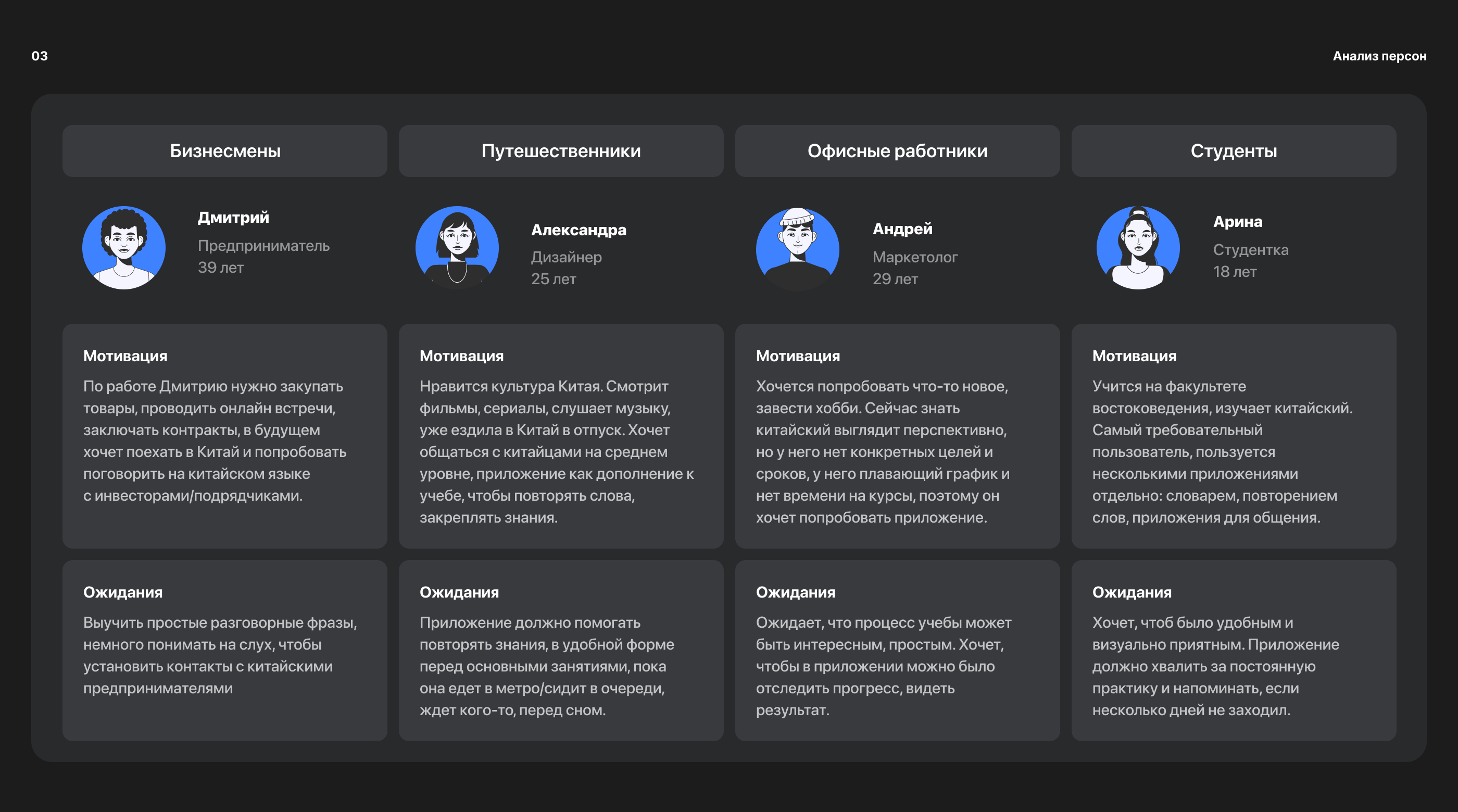Click Дмитрий's curly-haired avatar
The image size is (1458, 812).
tap(123, 248)
